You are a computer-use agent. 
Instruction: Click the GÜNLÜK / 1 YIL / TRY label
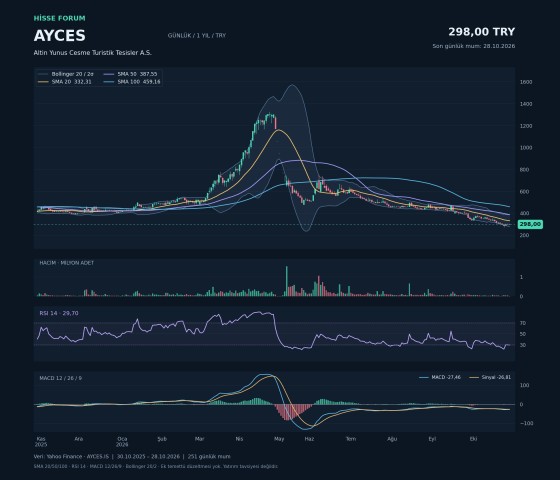coord(197,35)
